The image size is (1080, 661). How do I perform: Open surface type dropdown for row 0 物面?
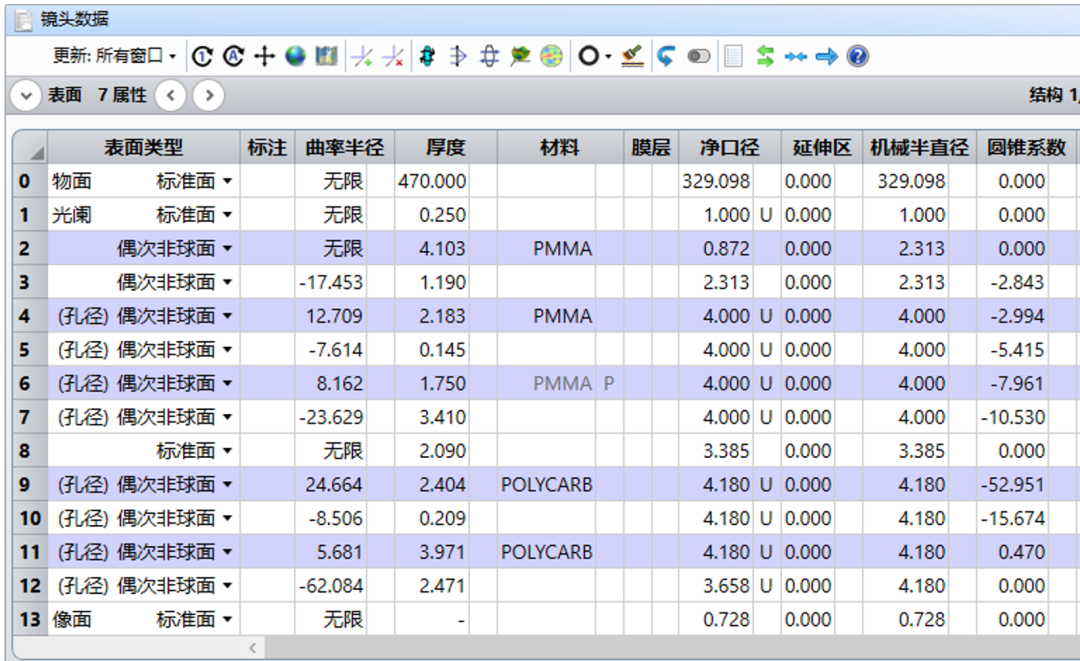(x=227, y=182)
